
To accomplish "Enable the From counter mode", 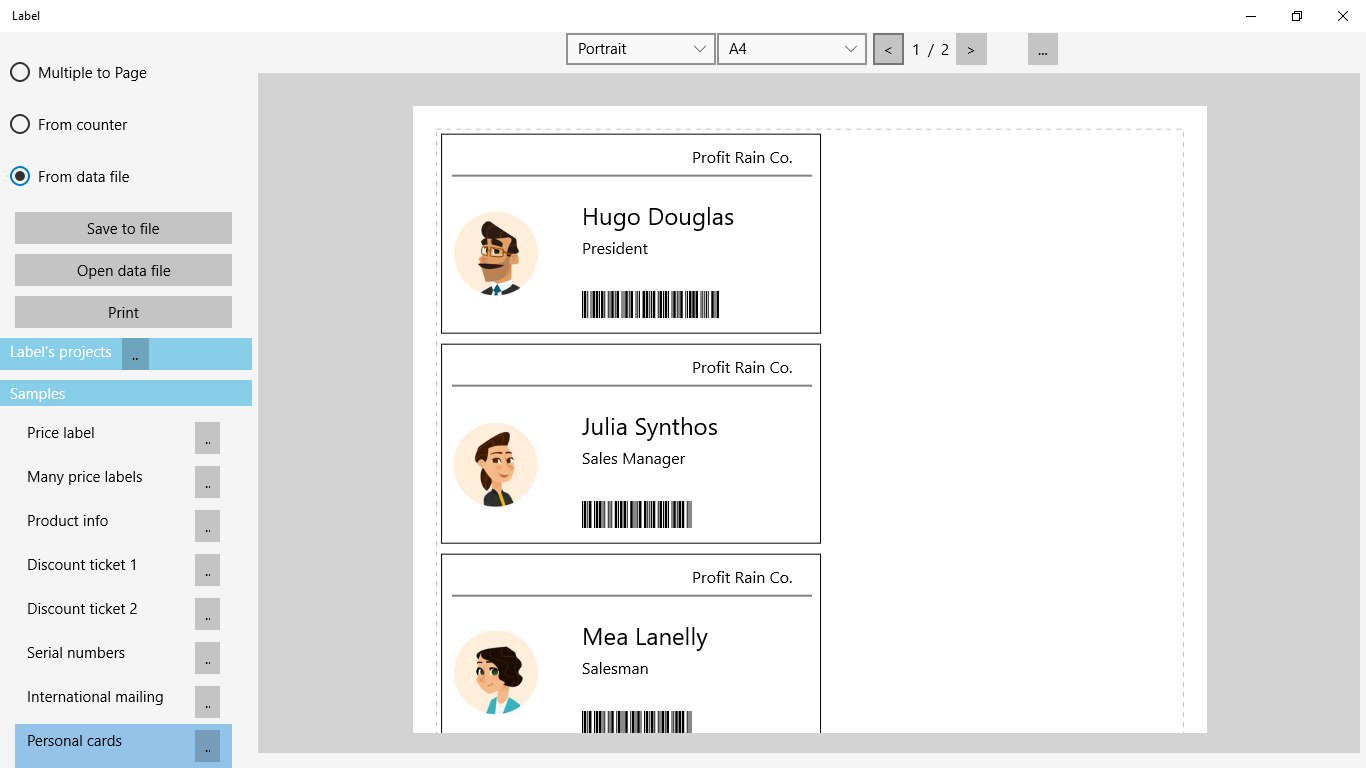I will click(x=19, y=124).
